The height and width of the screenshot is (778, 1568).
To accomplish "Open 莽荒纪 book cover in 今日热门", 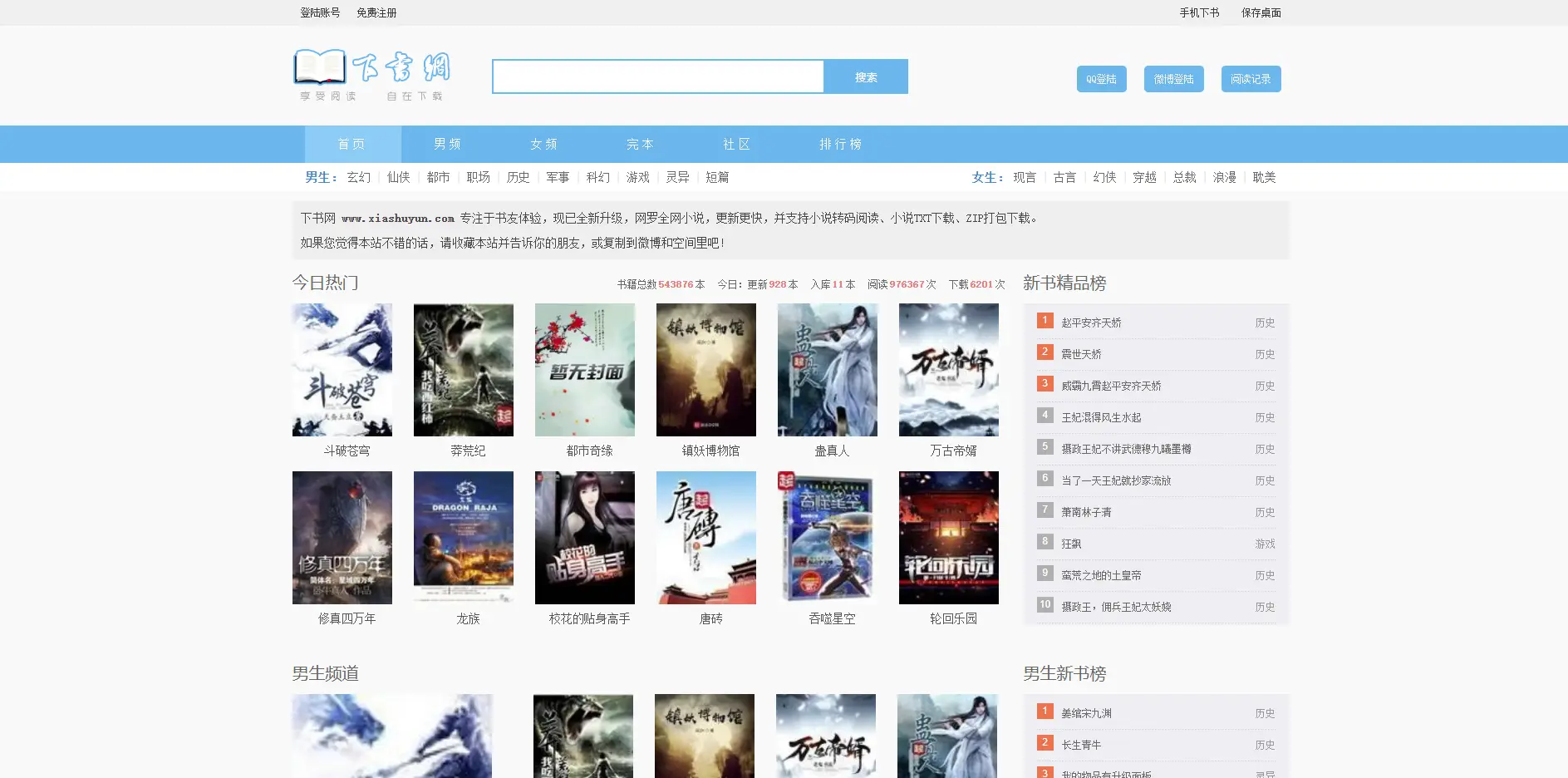I will (464, 370).
